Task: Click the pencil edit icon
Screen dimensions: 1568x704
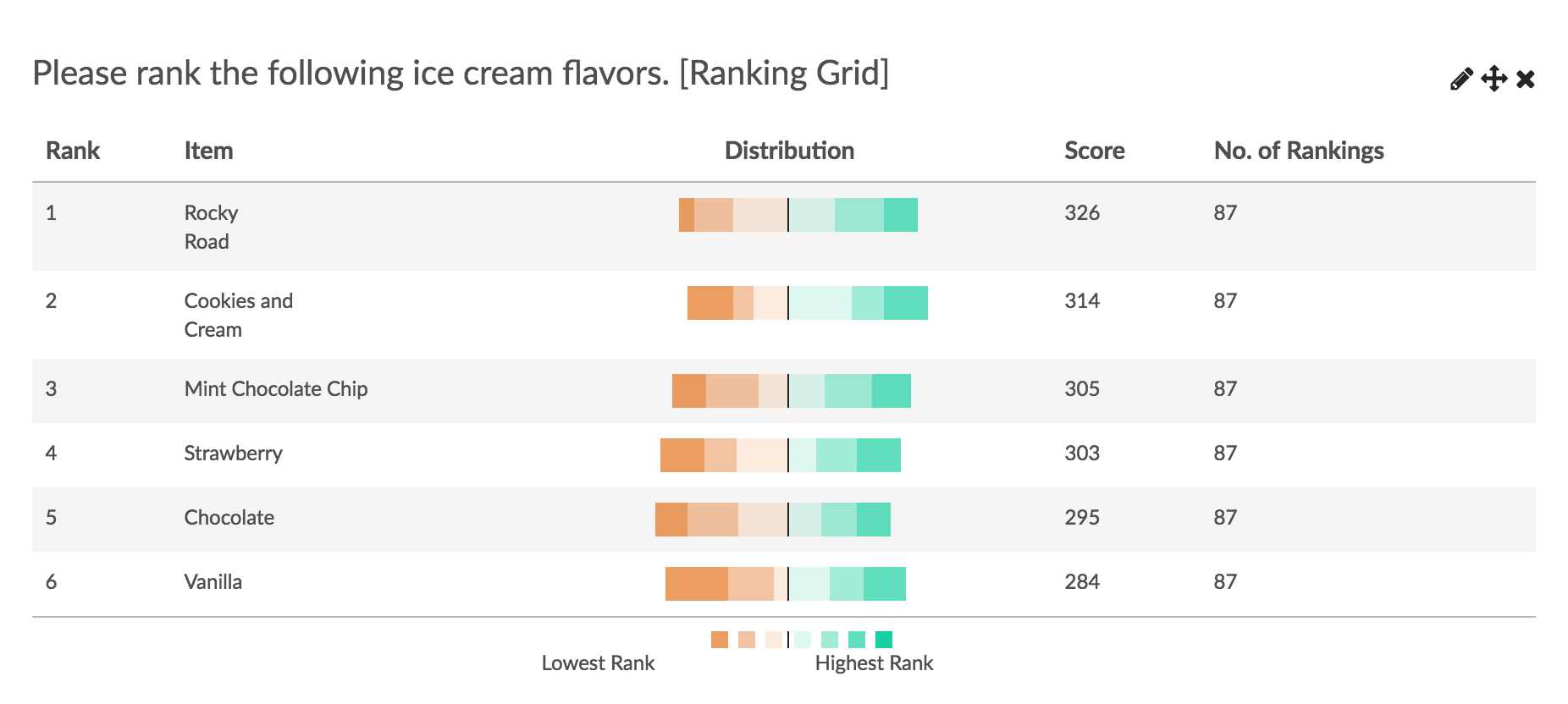Action: point(1461,80)
